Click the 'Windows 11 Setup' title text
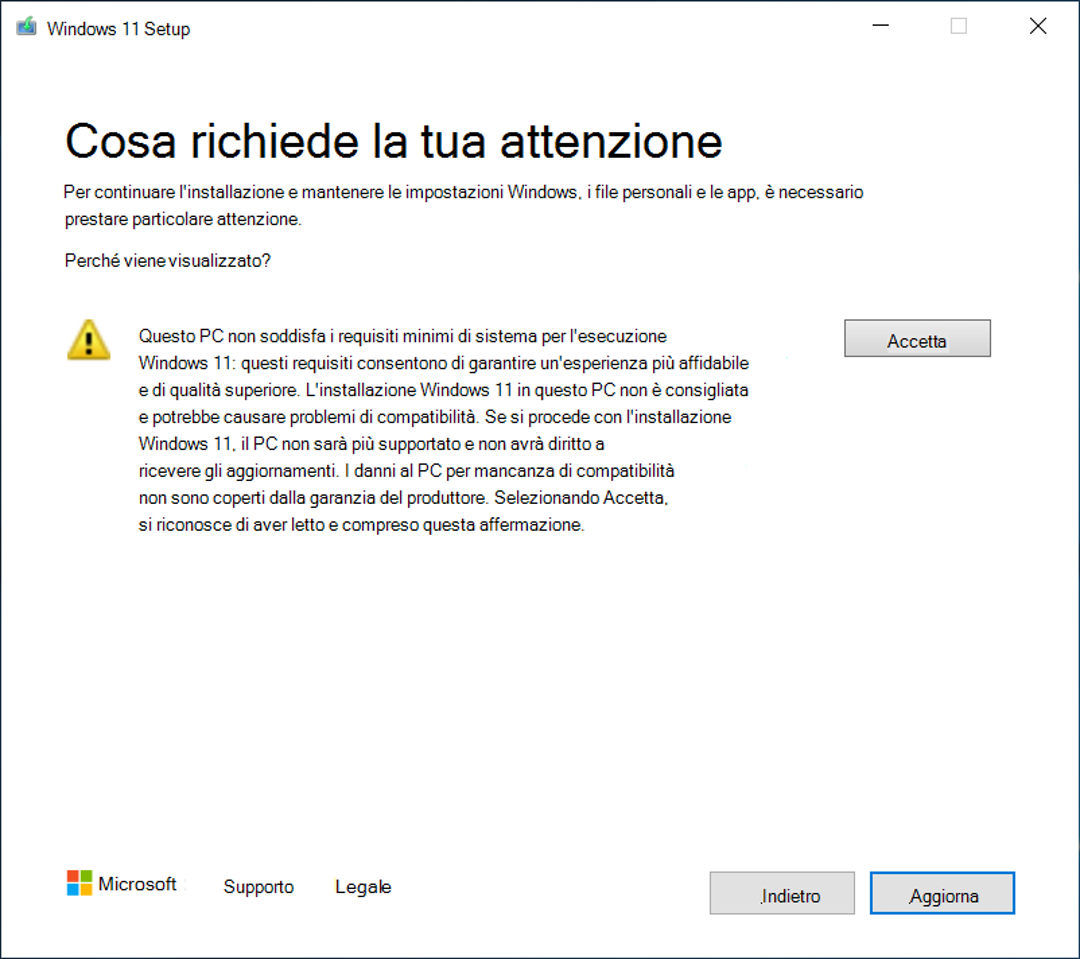This screenshot has width=1080, height=959. 118,29
